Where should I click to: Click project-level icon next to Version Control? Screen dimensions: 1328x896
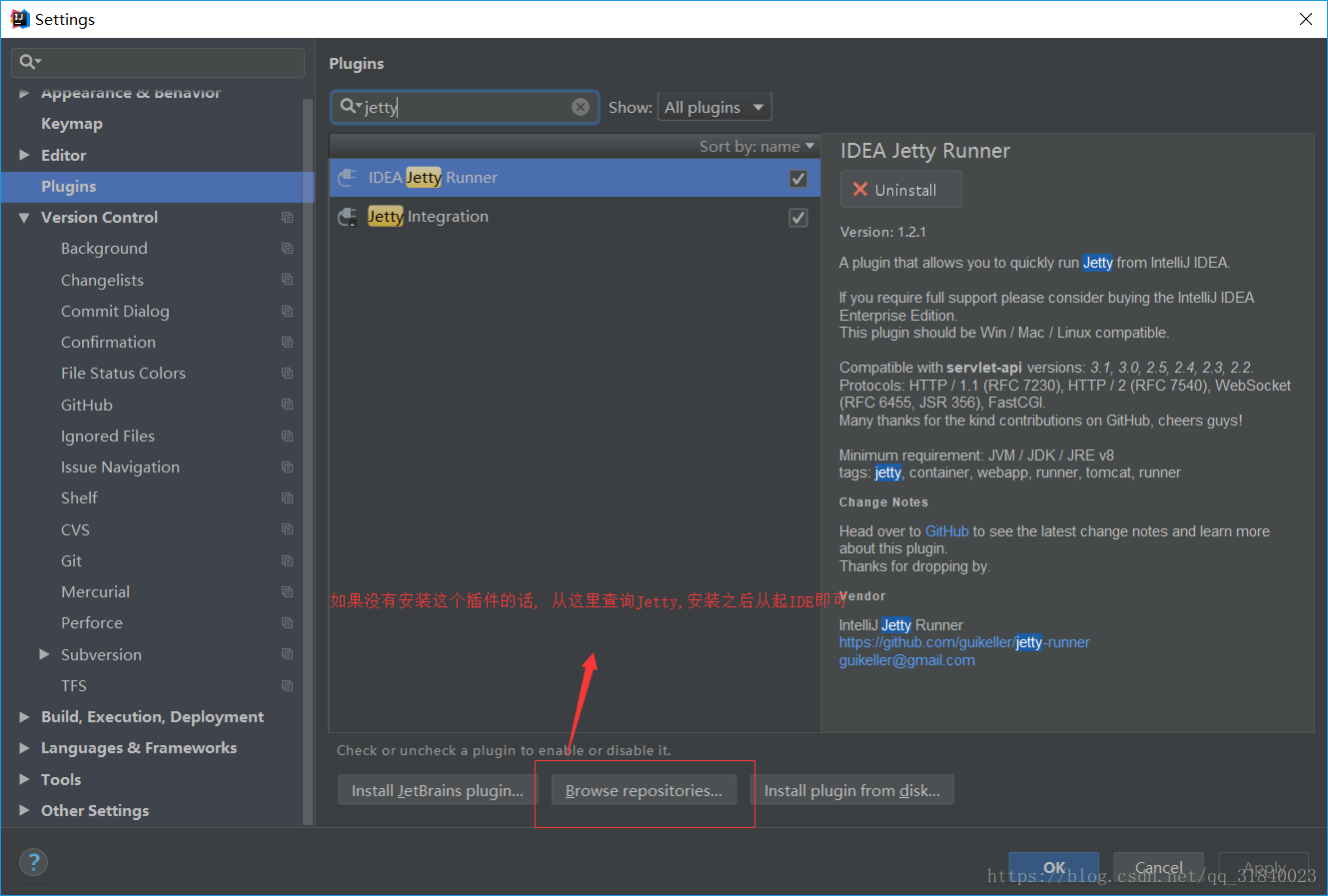287,217
